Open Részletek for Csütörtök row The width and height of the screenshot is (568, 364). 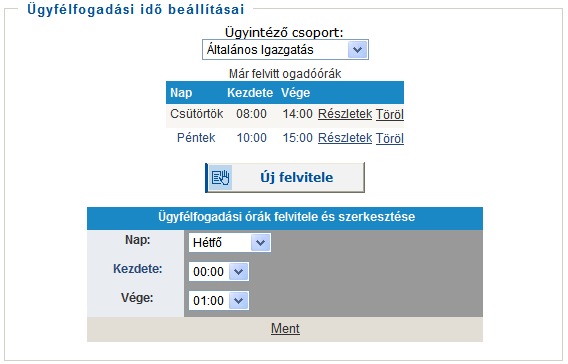(x=345, y=114)
